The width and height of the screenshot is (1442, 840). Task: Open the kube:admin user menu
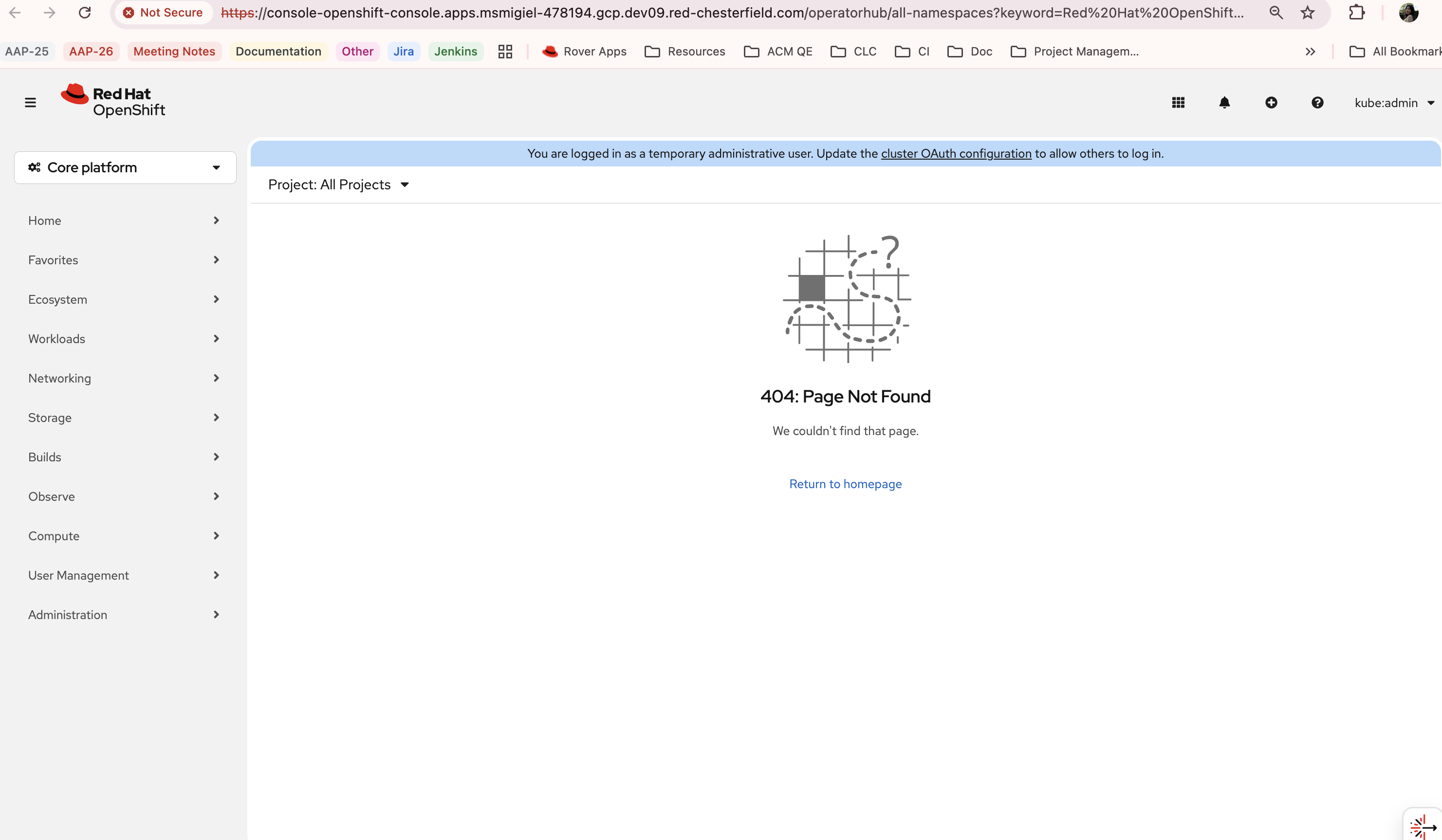pyautogui.click(x=1394, y=103)
